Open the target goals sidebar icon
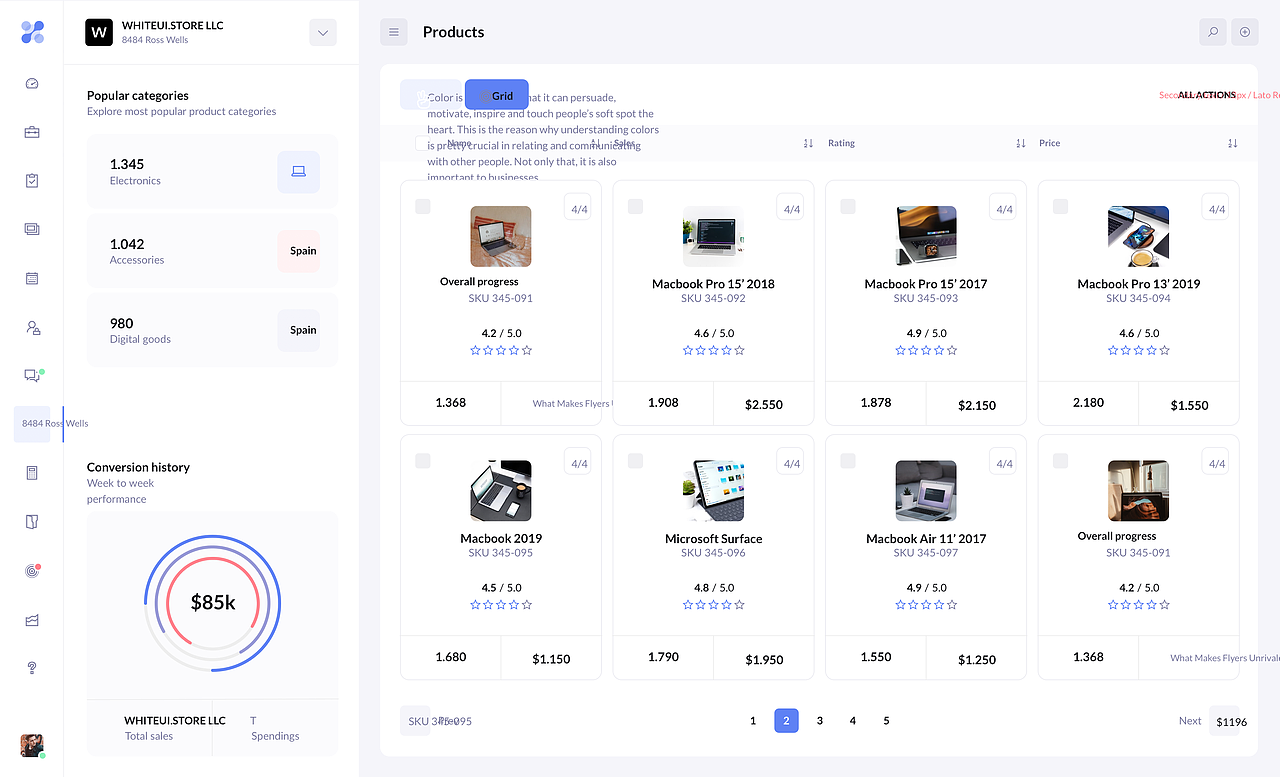Image resolution: width=1280 pixels, height=777 pixels. 32,571
